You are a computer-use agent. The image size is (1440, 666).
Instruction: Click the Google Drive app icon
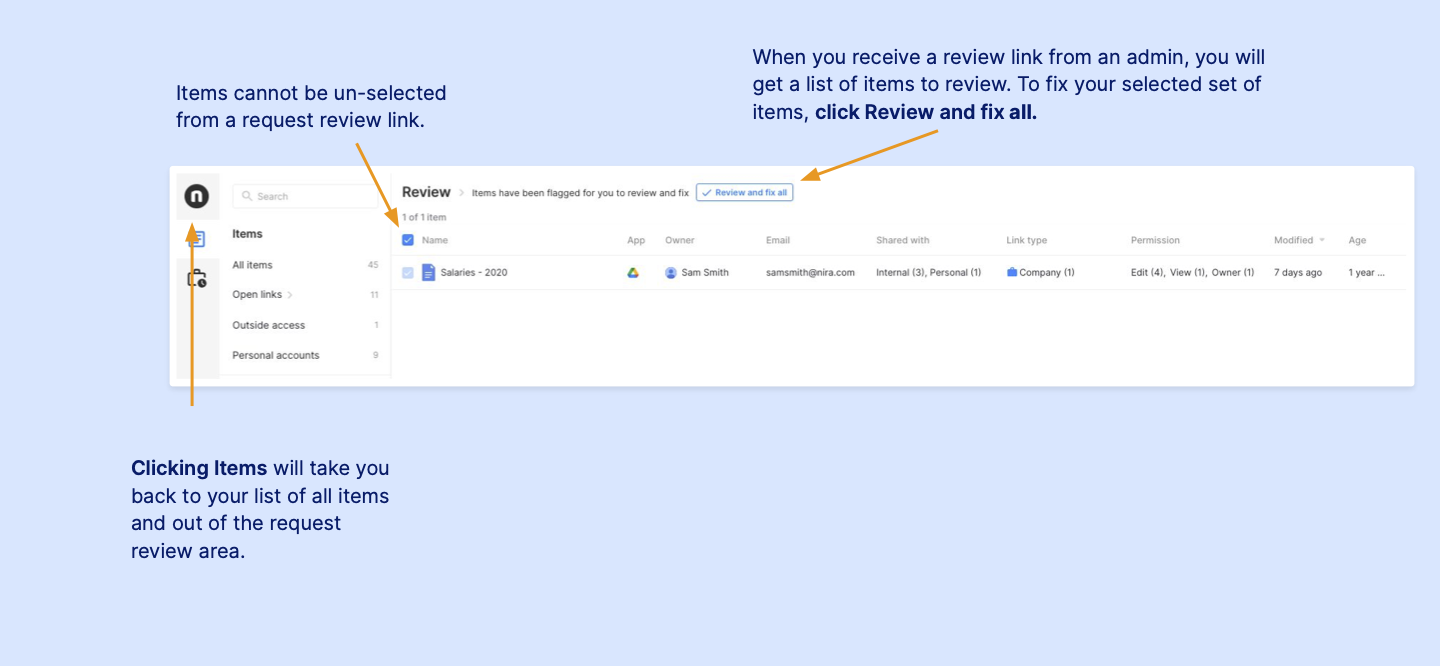click(x=633, y=272)
